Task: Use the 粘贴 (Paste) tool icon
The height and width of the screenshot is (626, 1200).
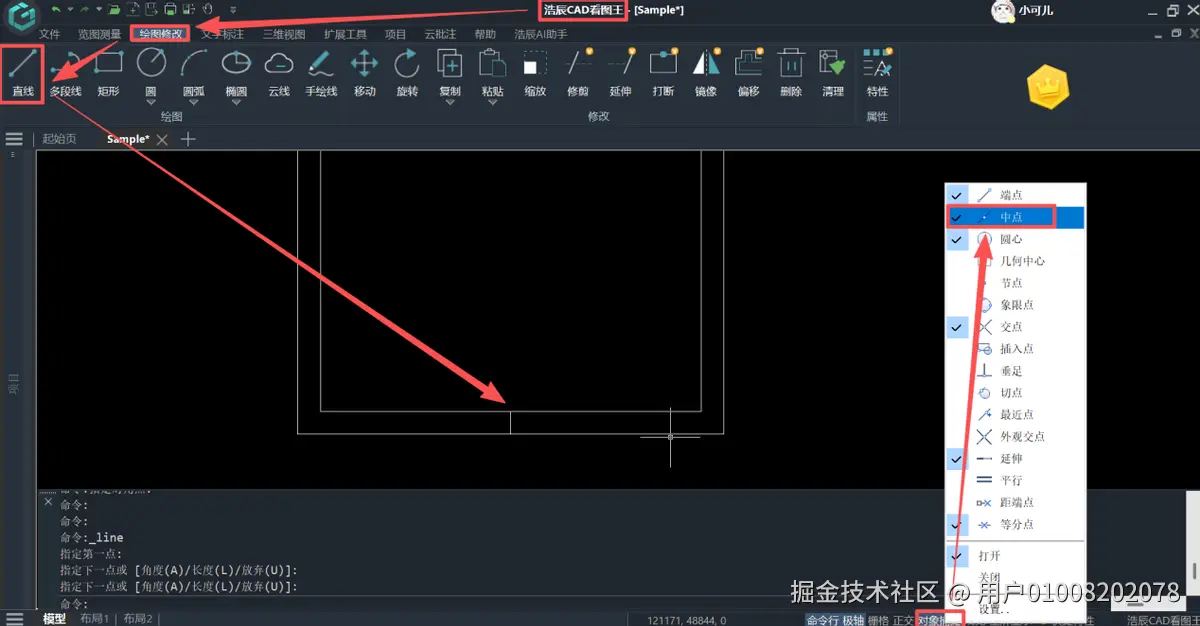Action: point(492,64)
